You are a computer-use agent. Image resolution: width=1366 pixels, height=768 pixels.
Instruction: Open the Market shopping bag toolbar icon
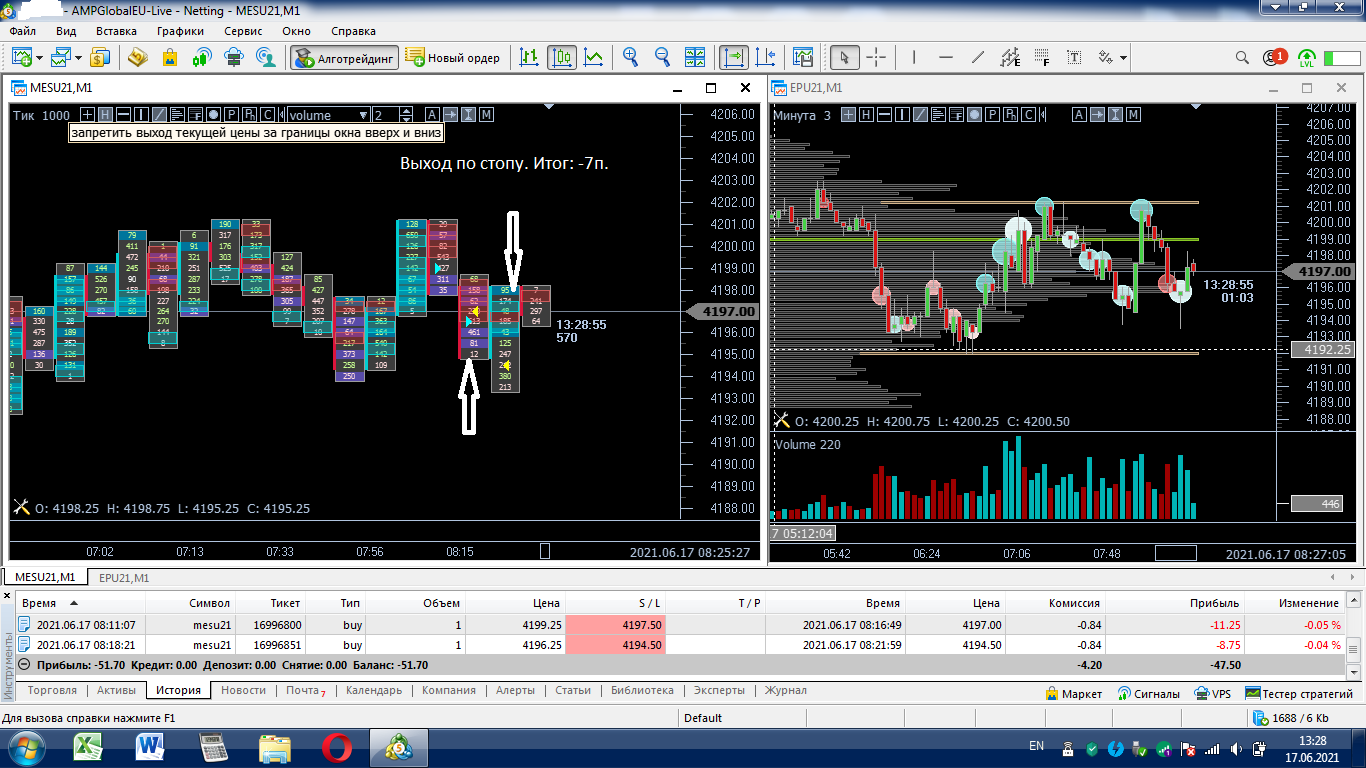click(170, 57)
